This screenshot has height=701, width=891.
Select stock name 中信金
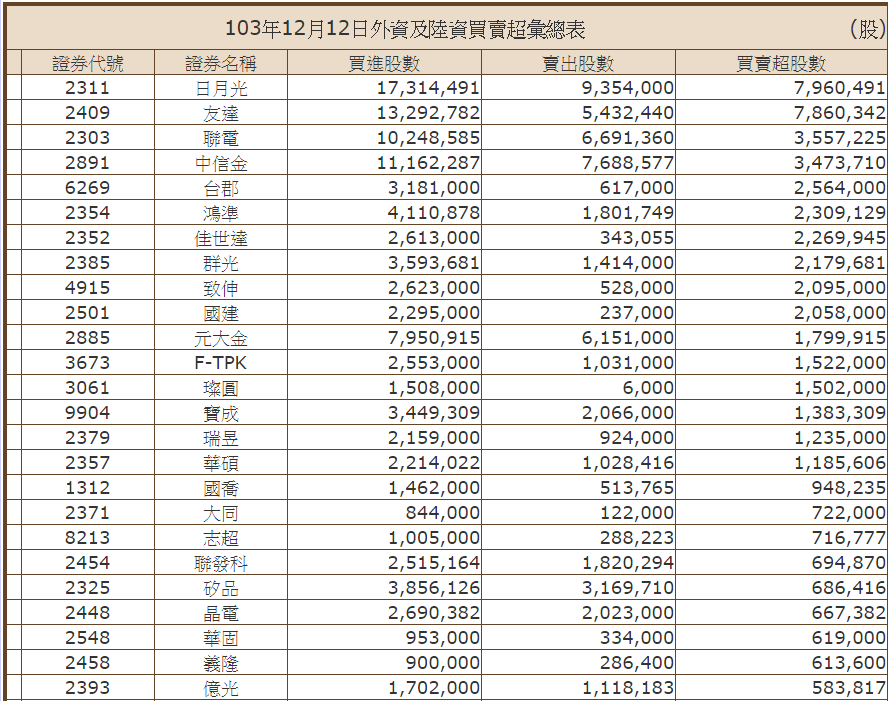pos(221,164)
